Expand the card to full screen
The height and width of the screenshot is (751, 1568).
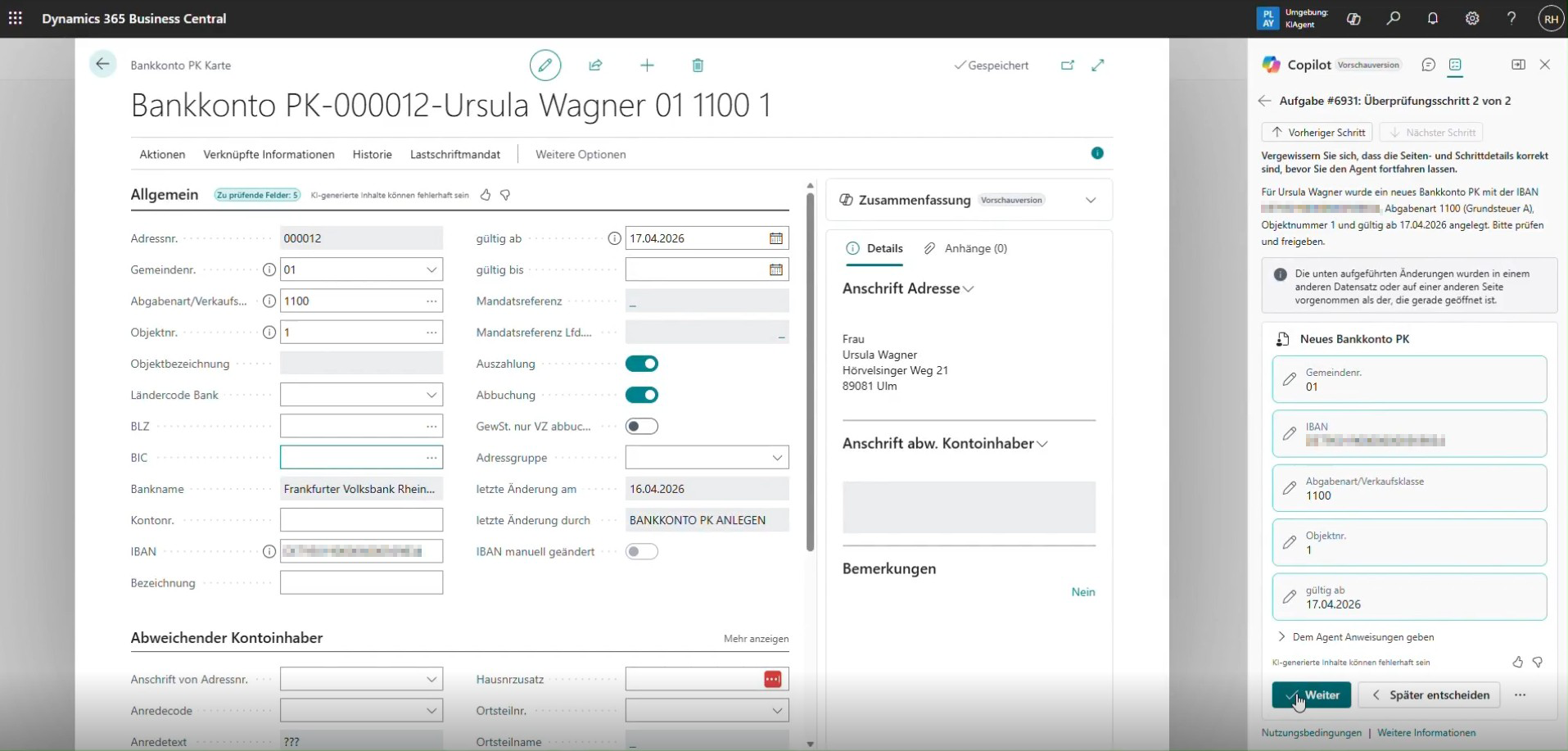[x=1098, y=66]
